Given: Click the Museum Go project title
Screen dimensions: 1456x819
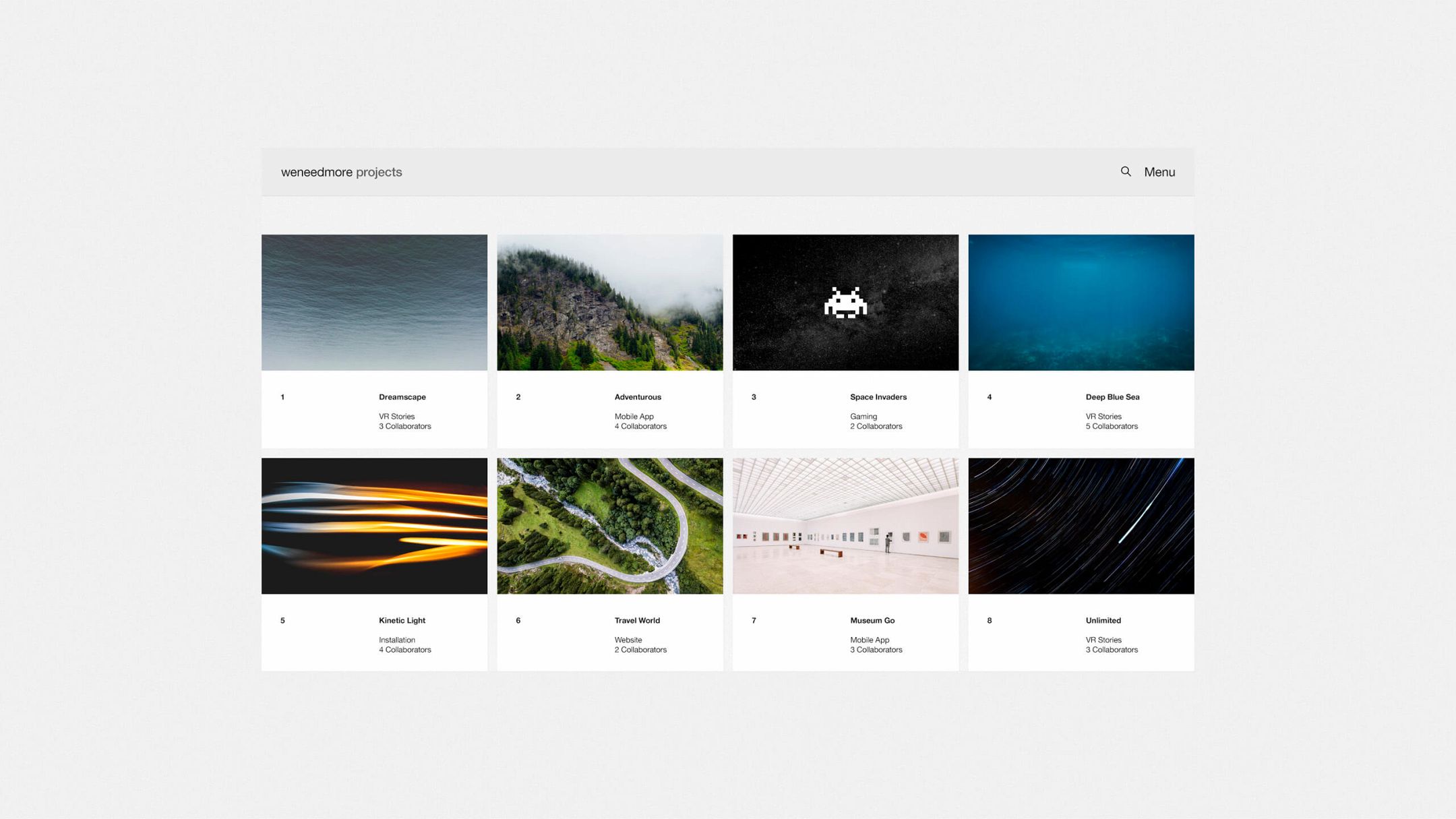Looking at the screenshot, I should point(872,620).
